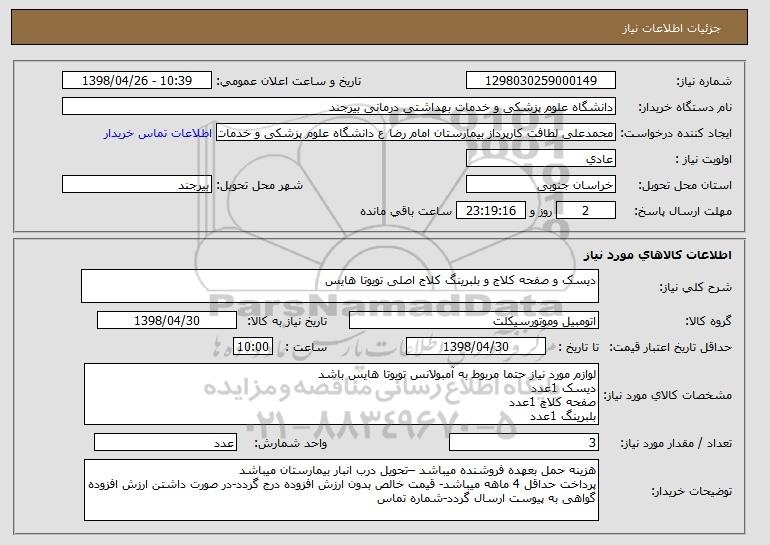This screenshot has height=545, width=770.
Task: Click the label شهر محل تحویل
Action: pyautogui.click(x=260, y=186)
